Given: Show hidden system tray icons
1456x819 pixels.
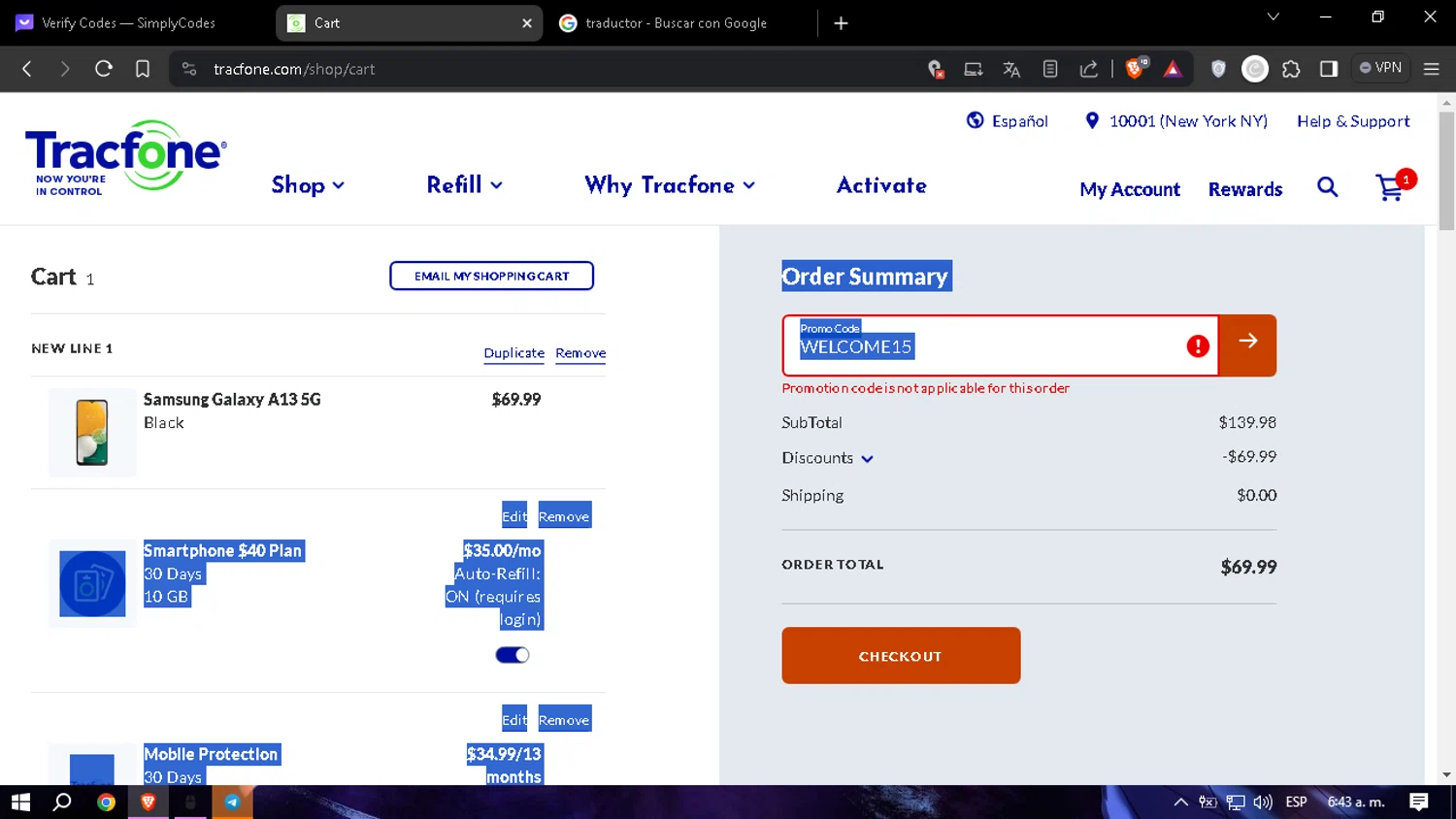Looking at the screenshot, I should coord(1180,803).
